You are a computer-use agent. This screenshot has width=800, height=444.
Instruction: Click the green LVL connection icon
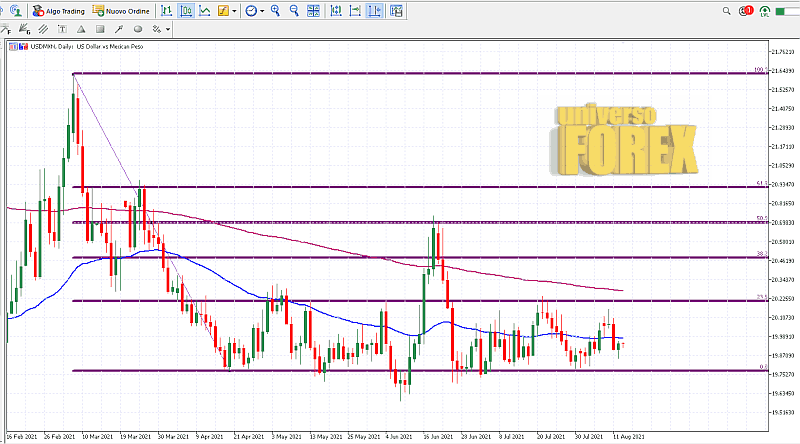coord(766,10)
